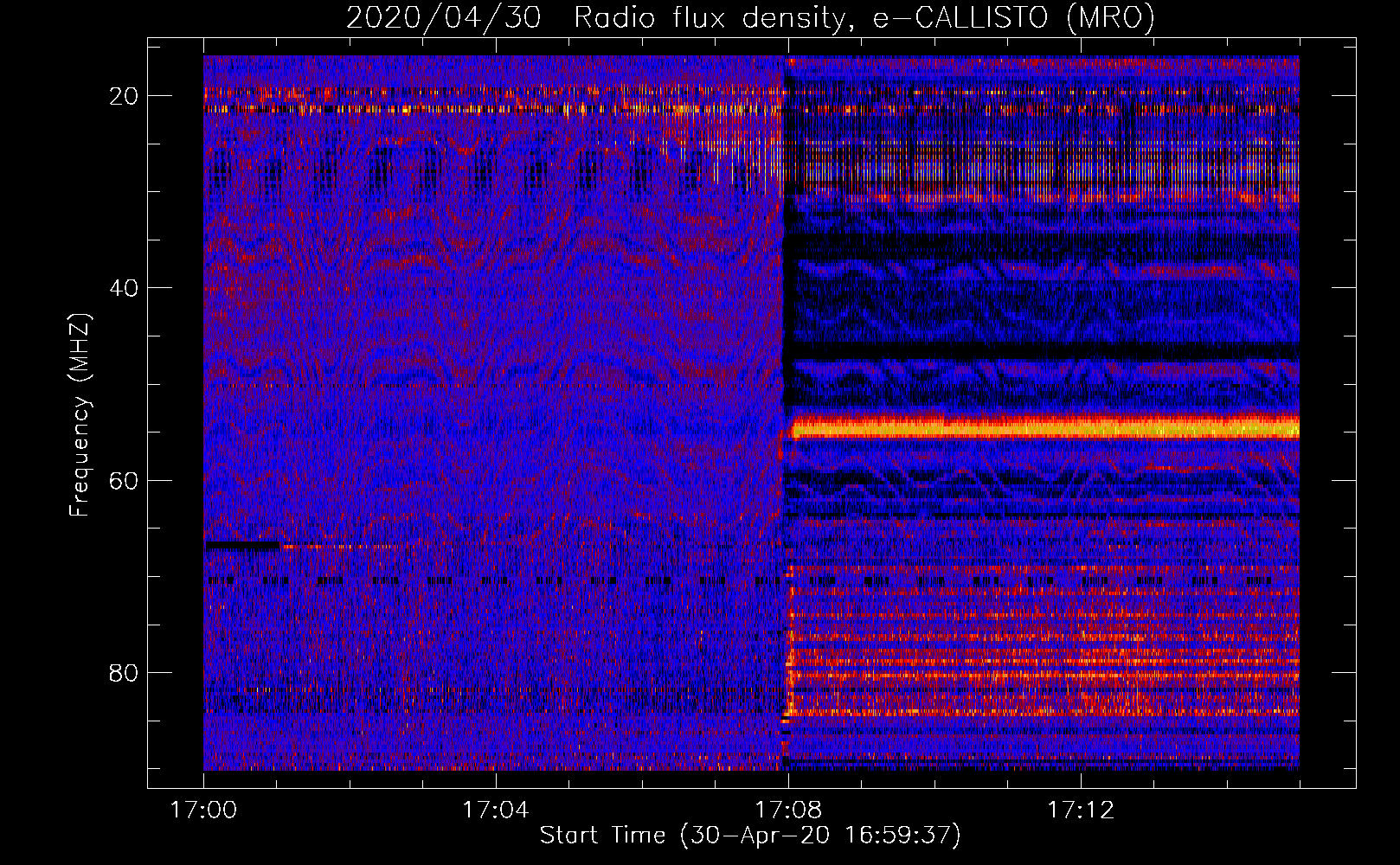The height and width of the screenshot is (865, 1400).
Task: Click the 'Start Time (30-Apr-20 16:59:37)' label
Action: click(x=750, y=836)
